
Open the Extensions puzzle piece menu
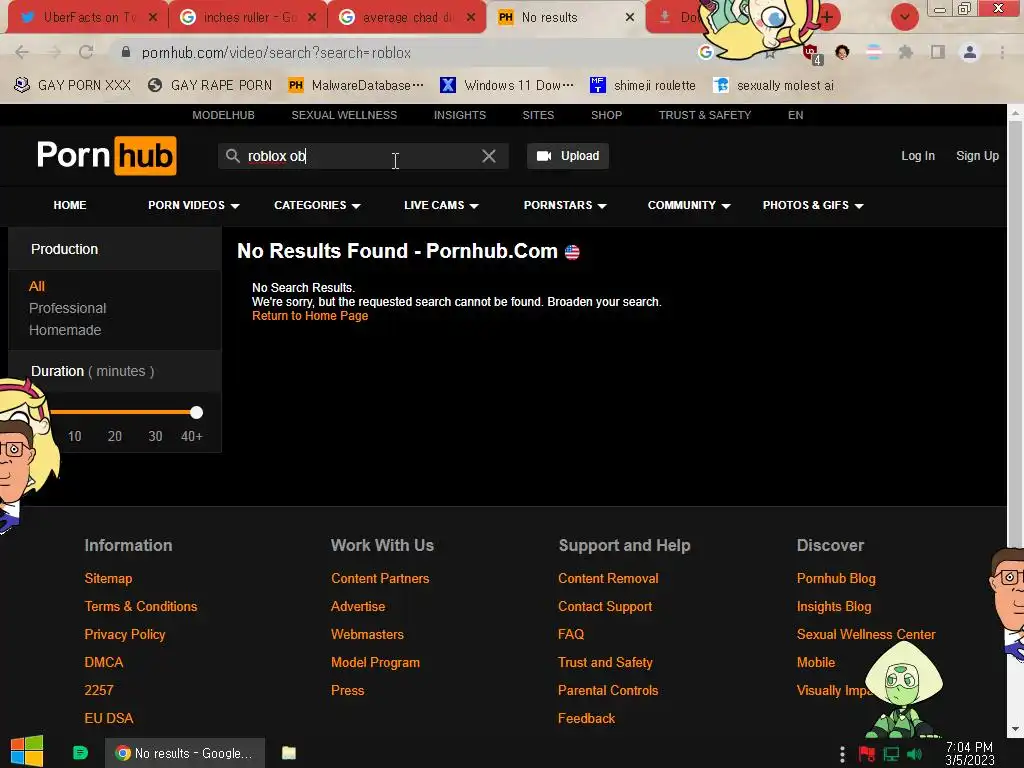[x=905, y=52]
